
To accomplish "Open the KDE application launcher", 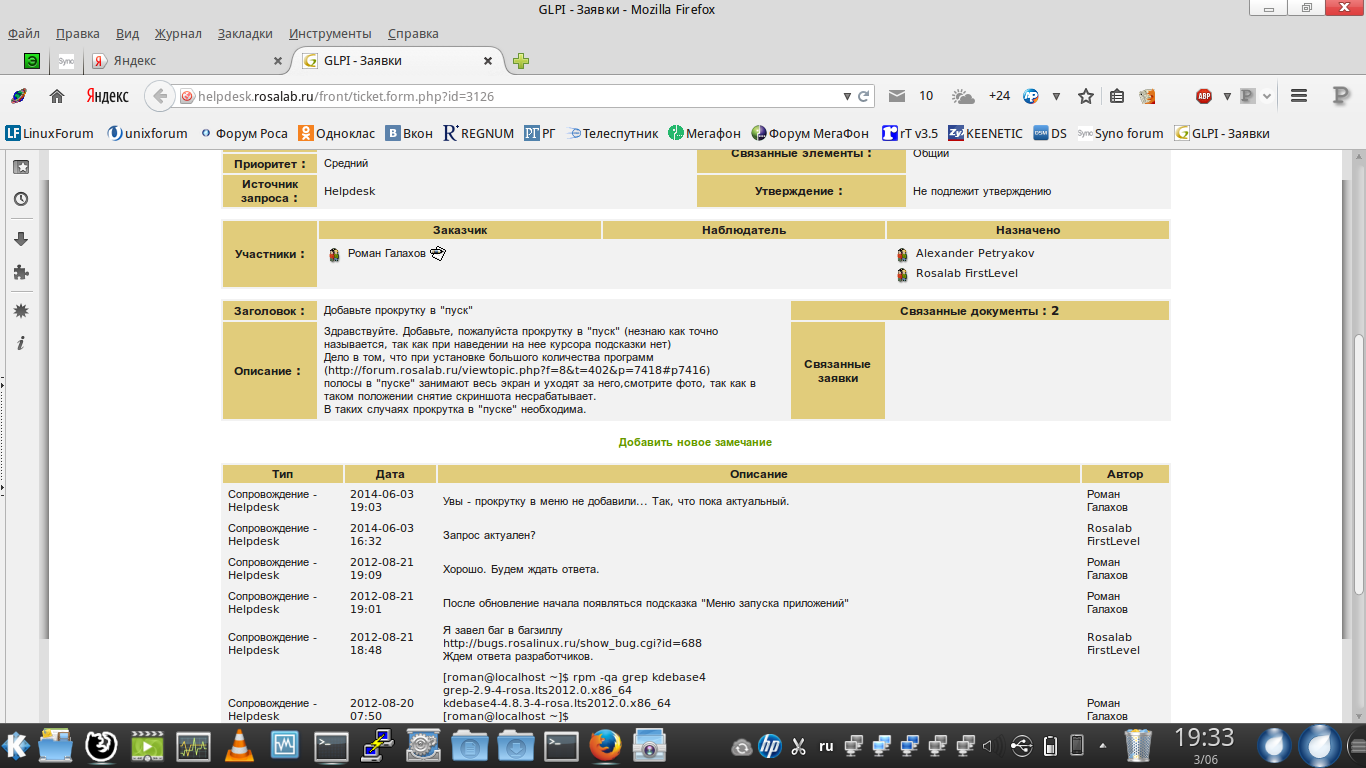I will 17,745.
